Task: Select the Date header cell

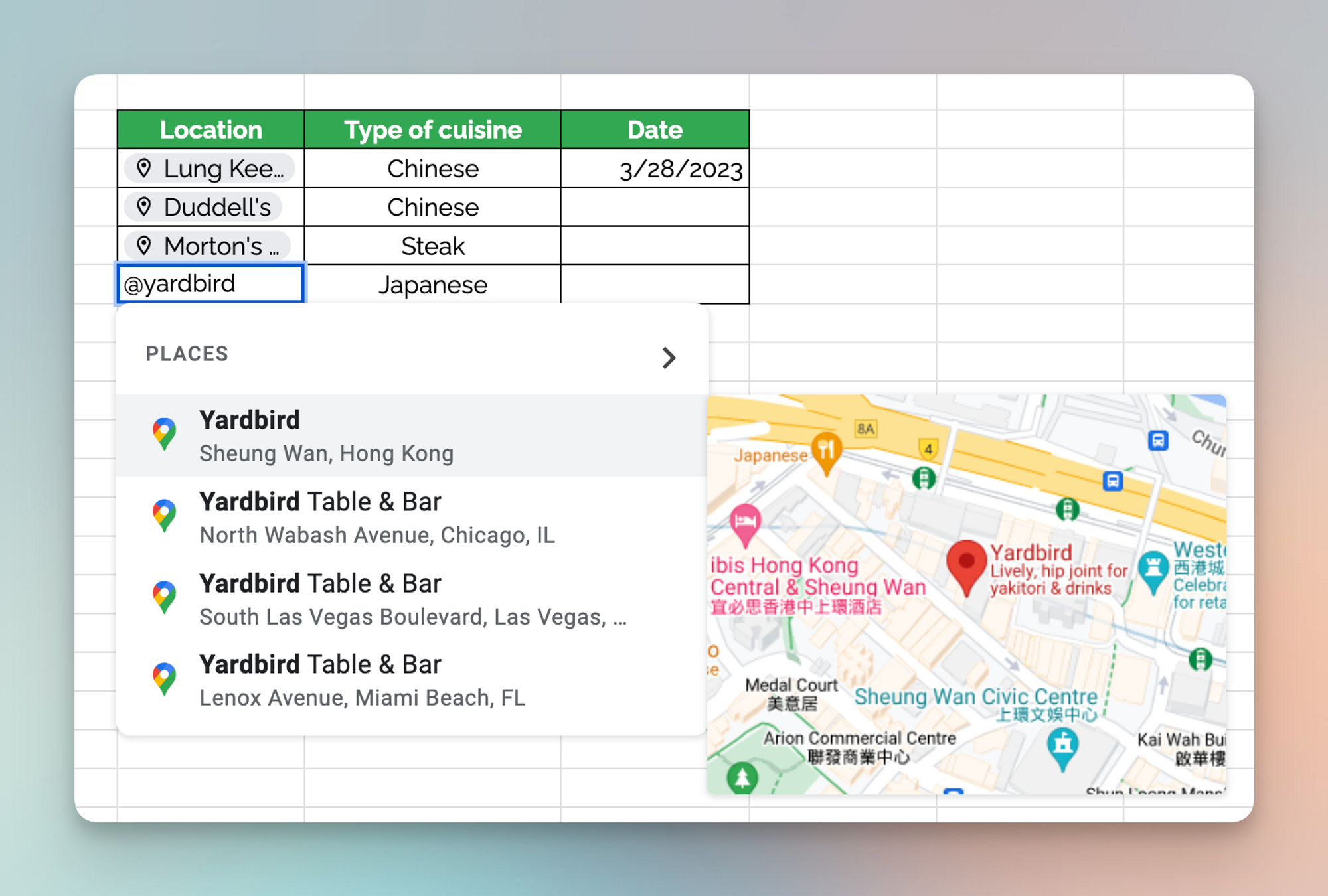Action: pyautogui.click(x=655, y=129)
